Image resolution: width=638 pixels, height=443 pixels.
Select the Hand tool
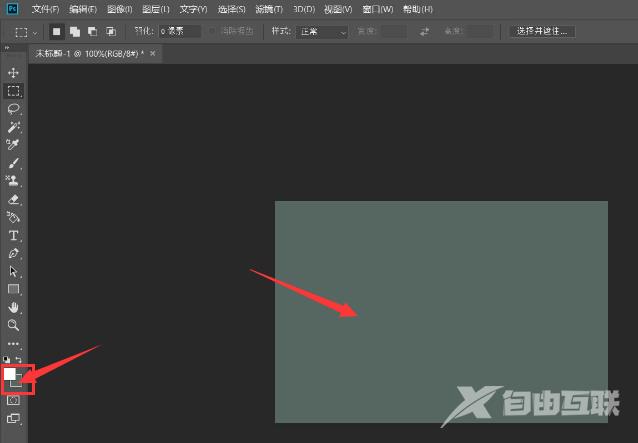13,307
